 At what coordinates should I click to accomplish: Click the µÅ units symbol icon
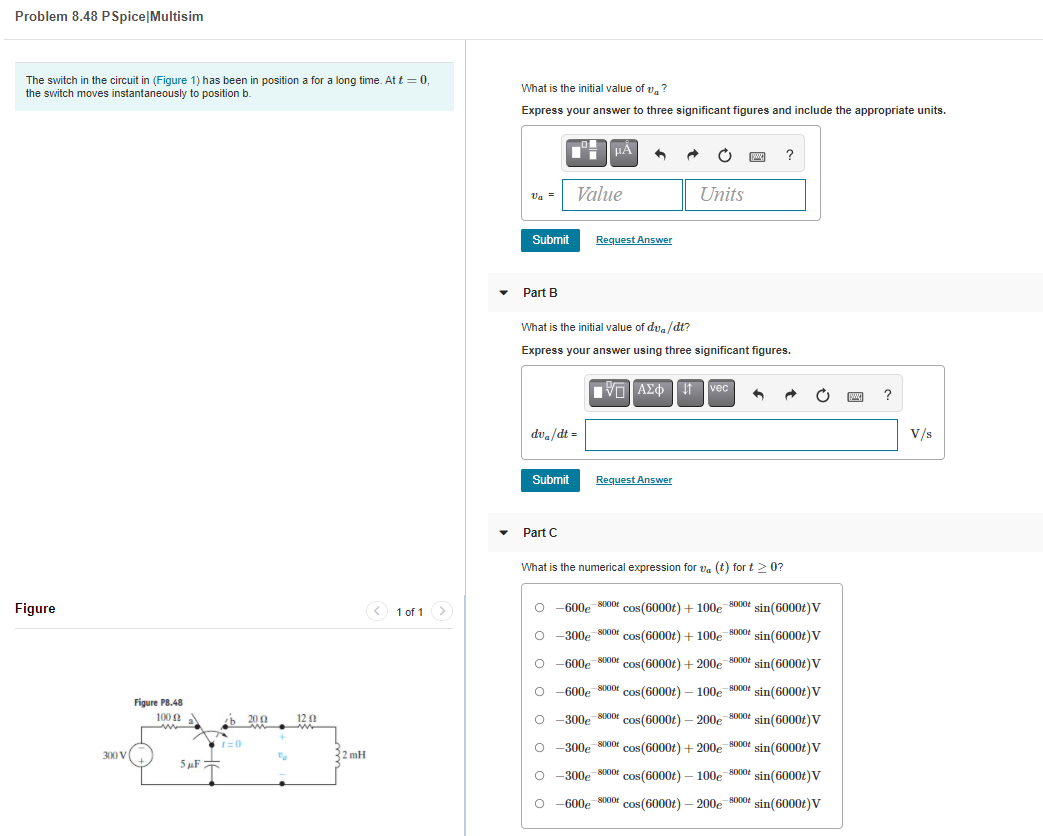pyautogui.click(x=622, y=153)
